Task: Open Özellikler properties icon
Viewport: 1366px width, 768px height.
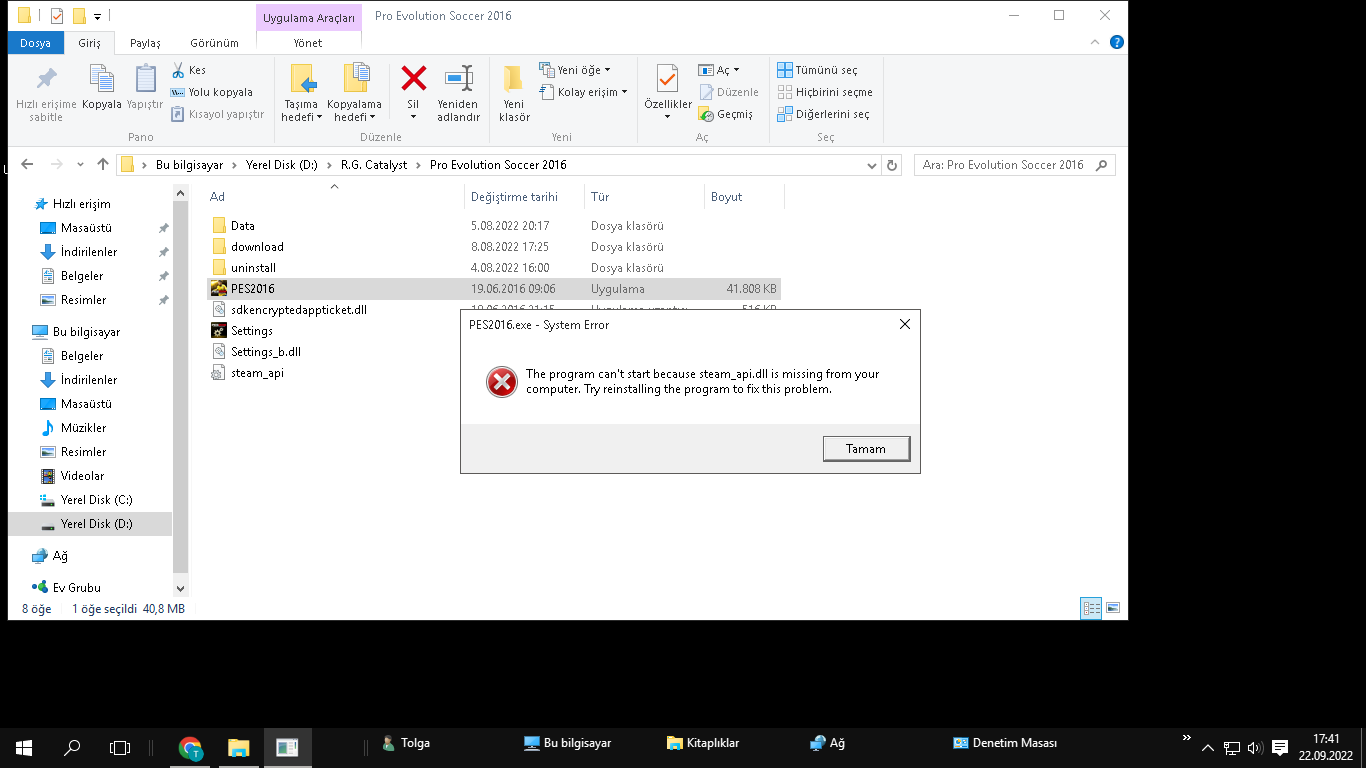Action: point(667,79)
